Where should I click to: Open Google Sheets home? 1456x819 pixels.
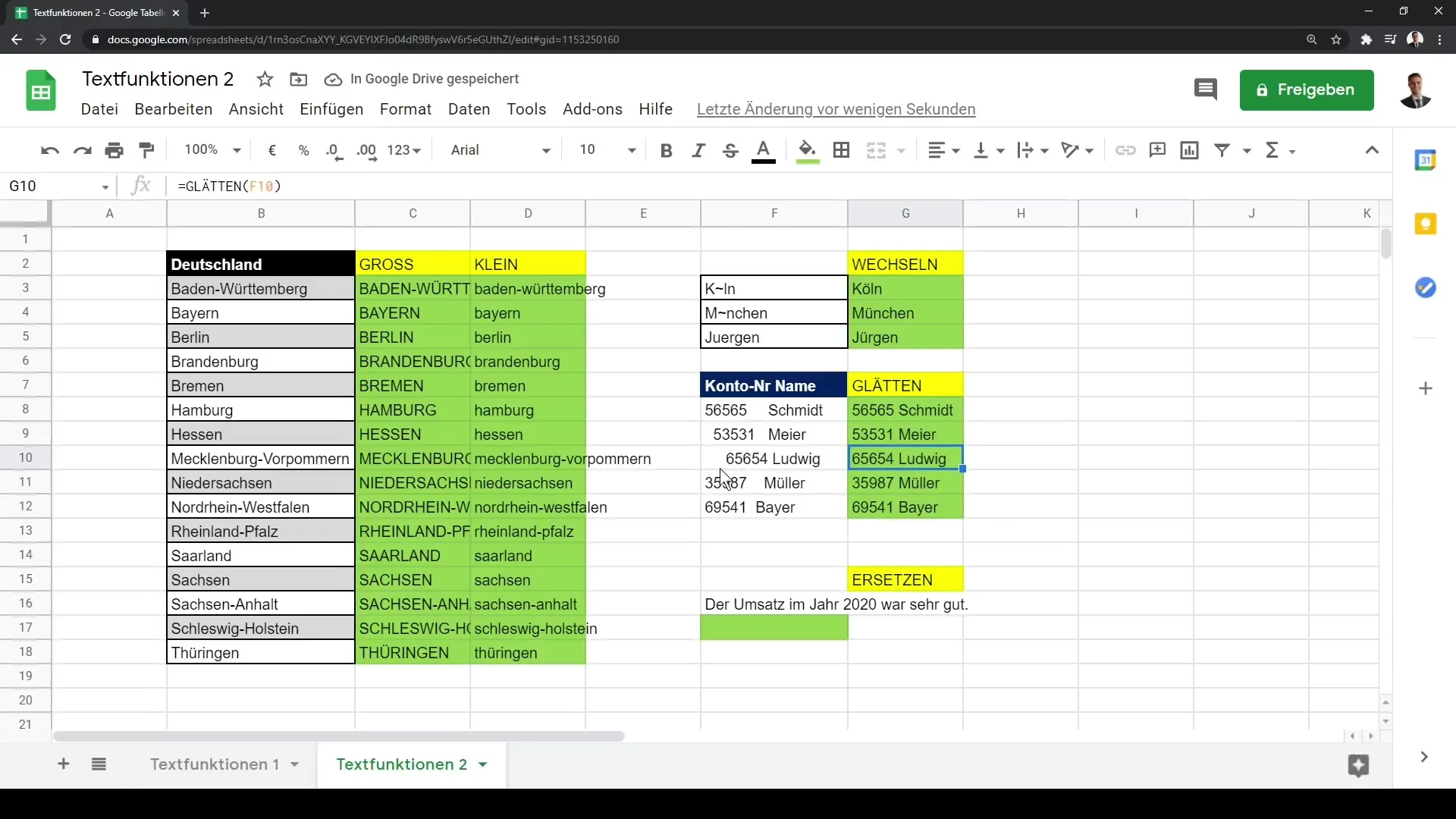pos(41,91)
